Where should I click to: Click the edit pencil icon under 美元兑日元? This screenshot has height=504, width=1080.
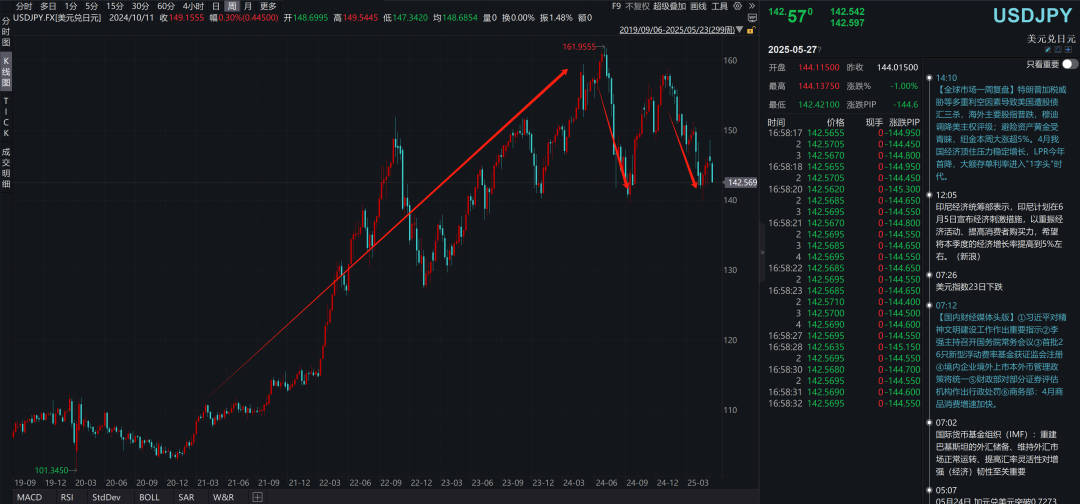[x=1048, y=50]
